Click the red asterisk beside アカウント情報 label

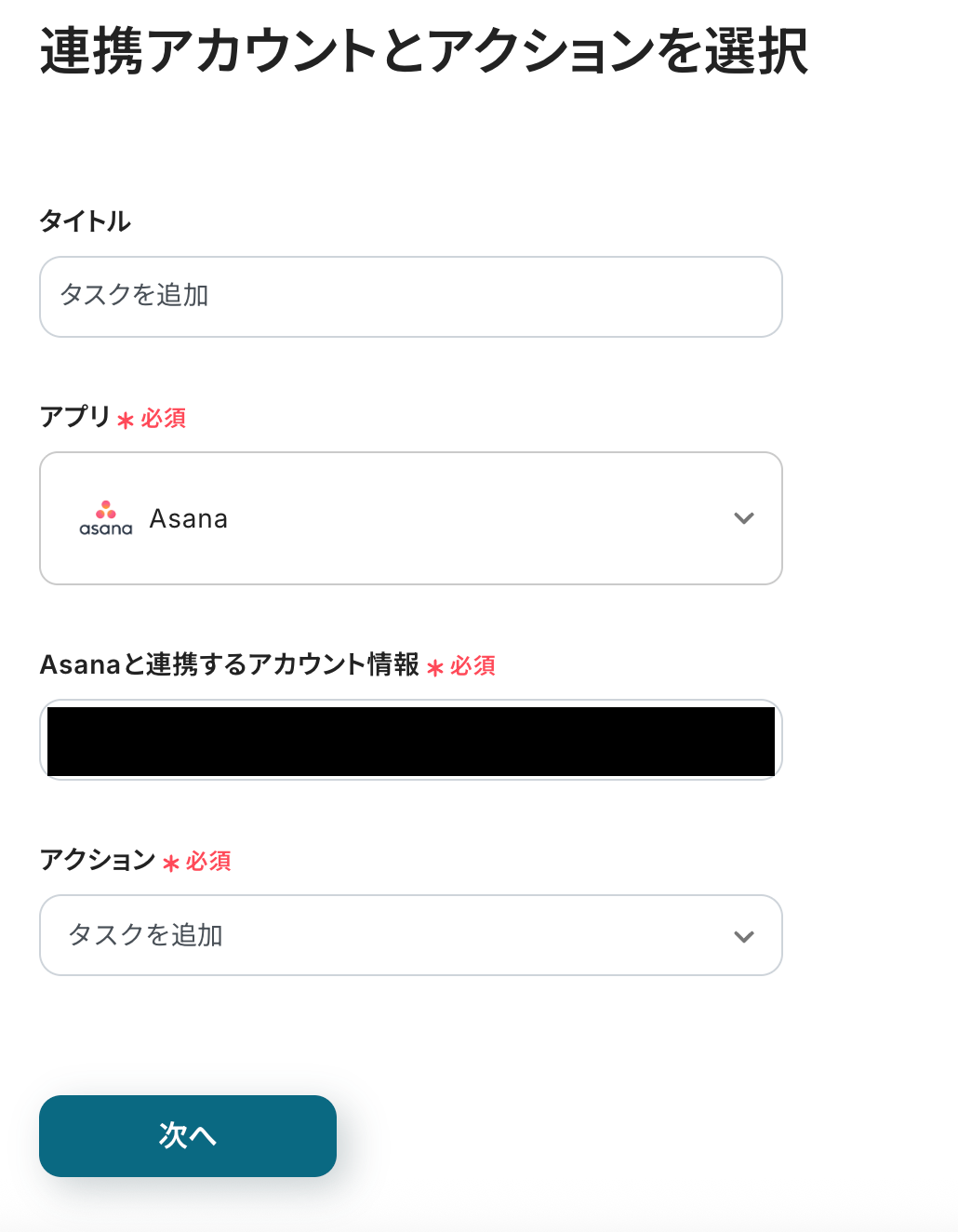point(434,667)
